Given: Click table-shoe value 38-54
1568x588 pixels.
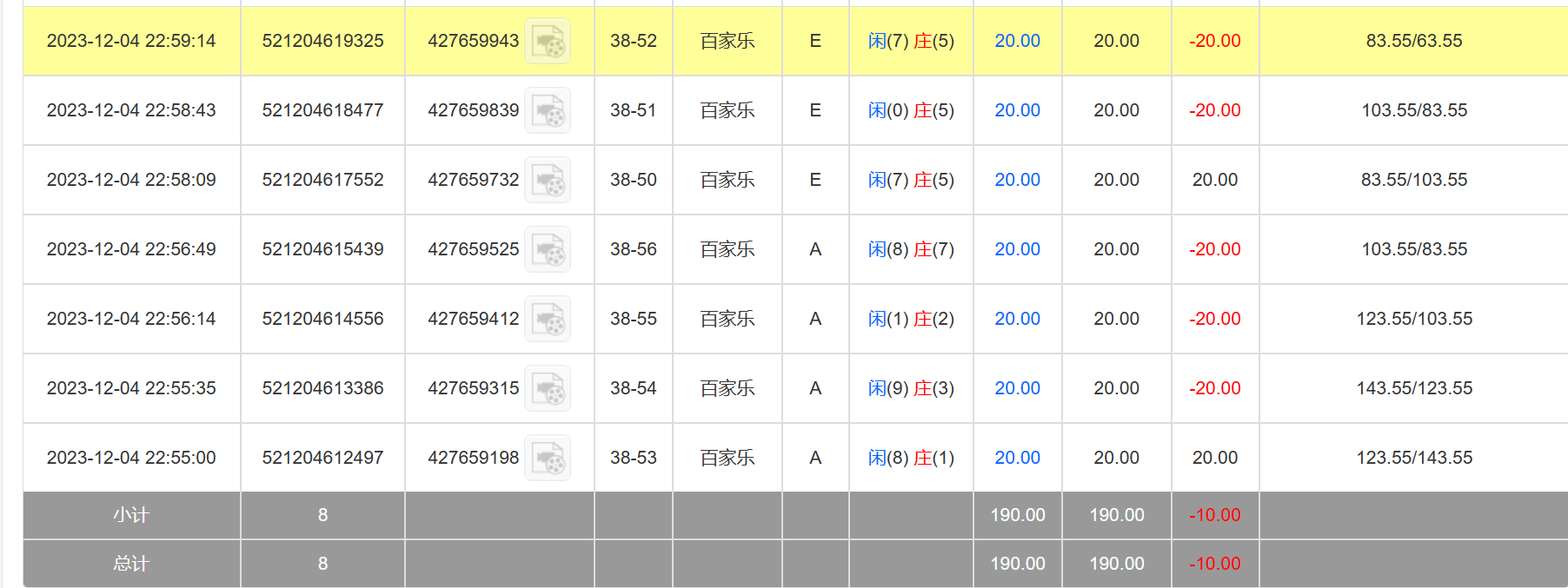Looking at the screenshot, I should pyautogui.click(x=633, y=388).
